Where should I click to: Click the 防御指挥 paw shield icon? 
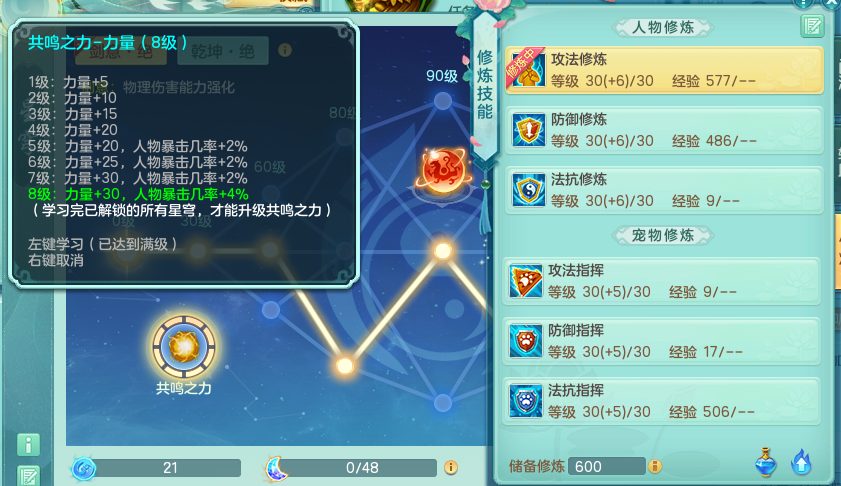point(526,341)
